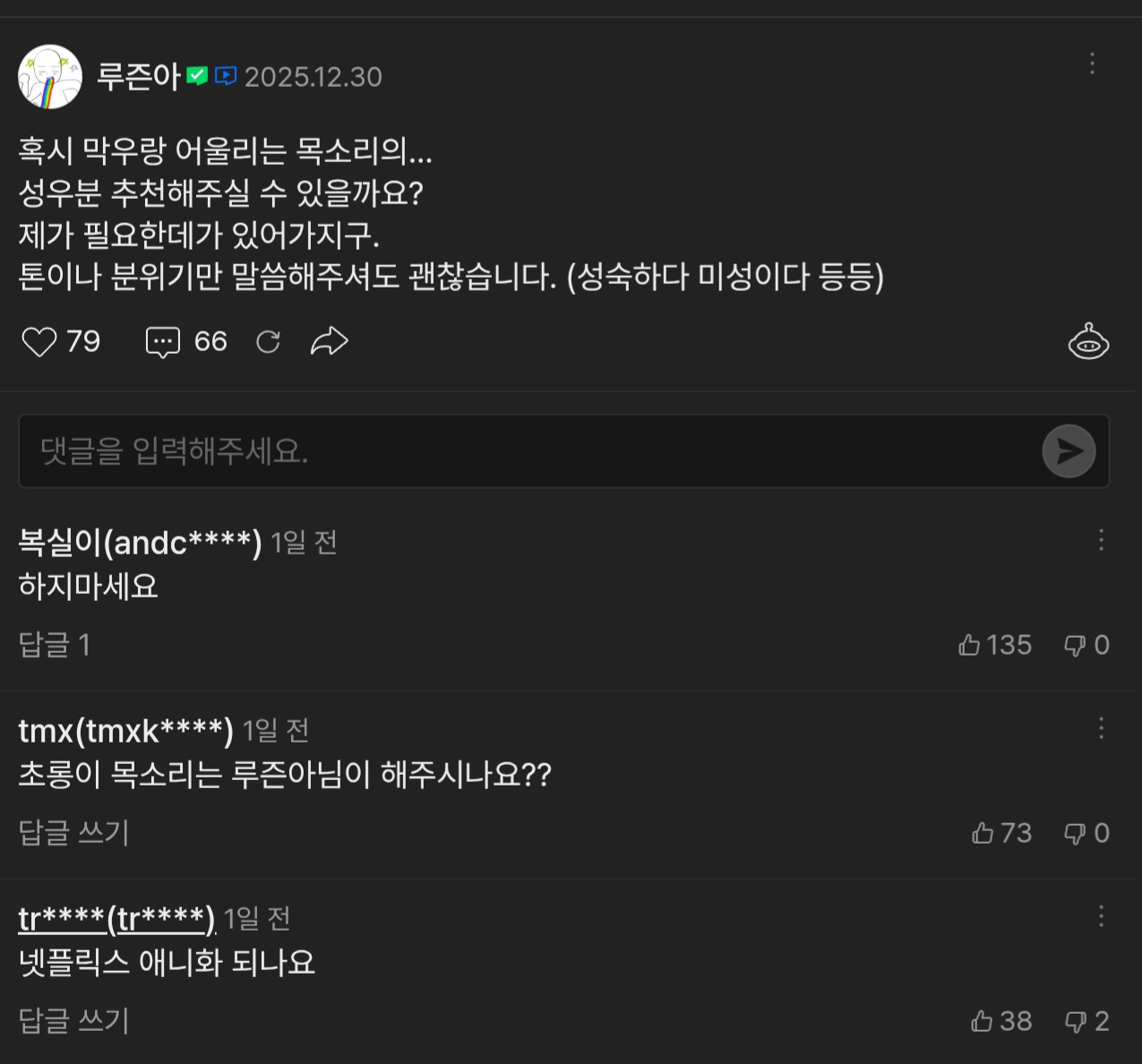
Task: Click 루즌아's profile avatar
Action: pyautogui.click(x=50, y=77)
